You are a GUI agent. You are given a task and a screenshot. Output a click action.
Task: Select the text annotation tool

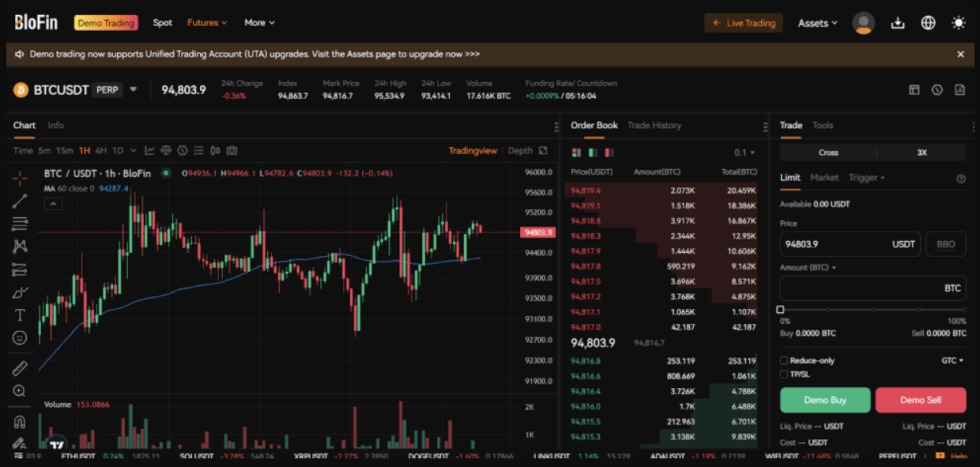(x=19, y=314)
